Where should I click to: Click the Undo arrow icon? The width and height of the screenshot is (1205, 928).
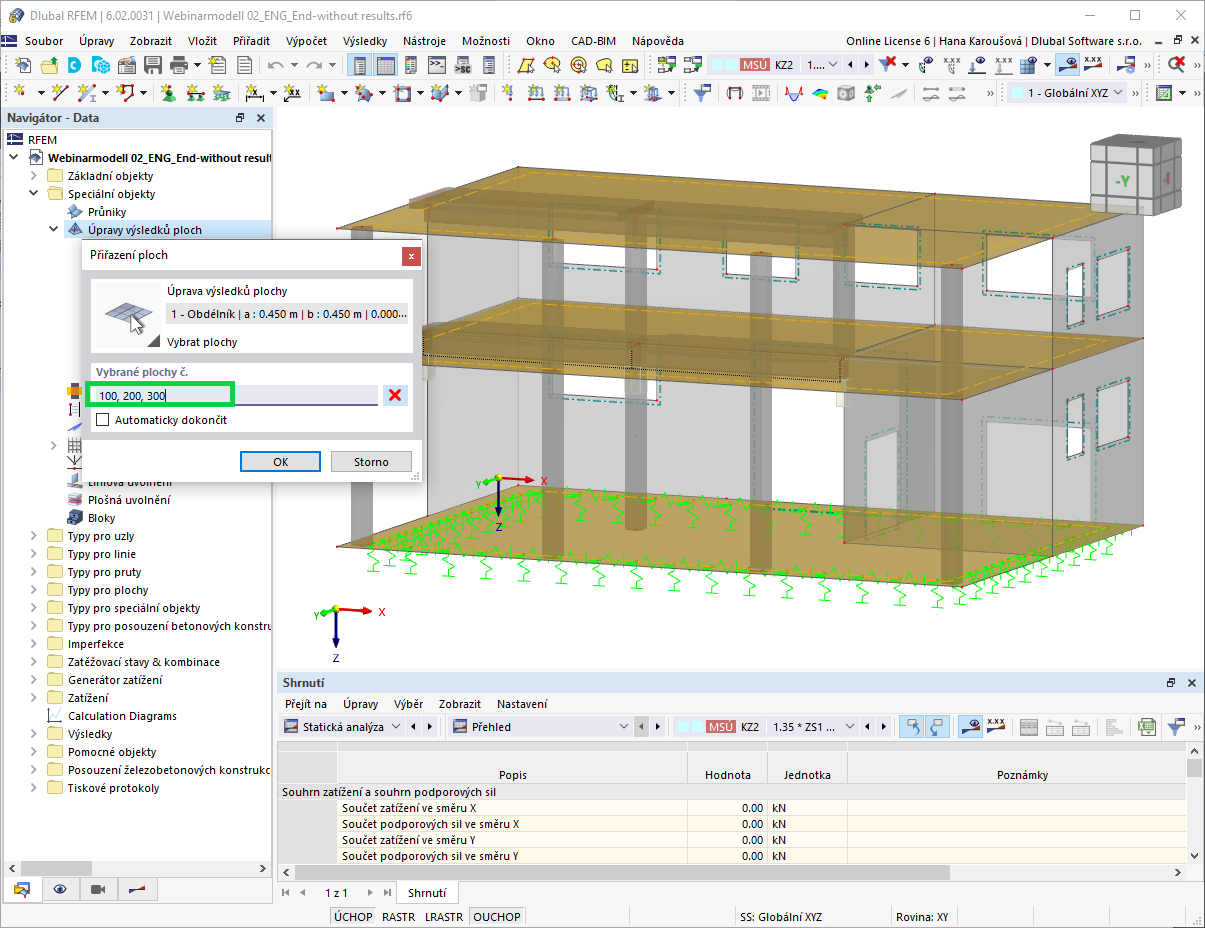point(277,65)
